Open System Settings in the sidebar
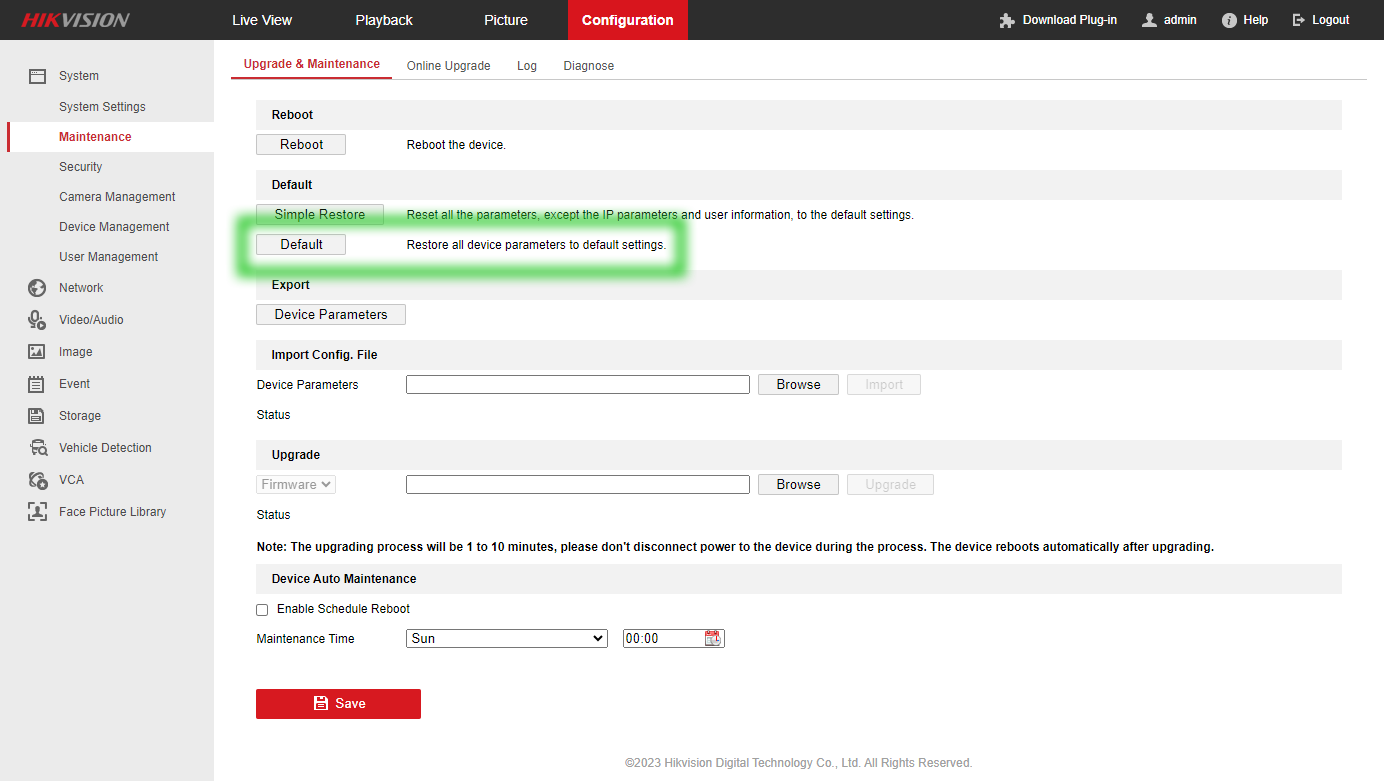Viewport: 1384px width, 781px height. click(102, 107)
